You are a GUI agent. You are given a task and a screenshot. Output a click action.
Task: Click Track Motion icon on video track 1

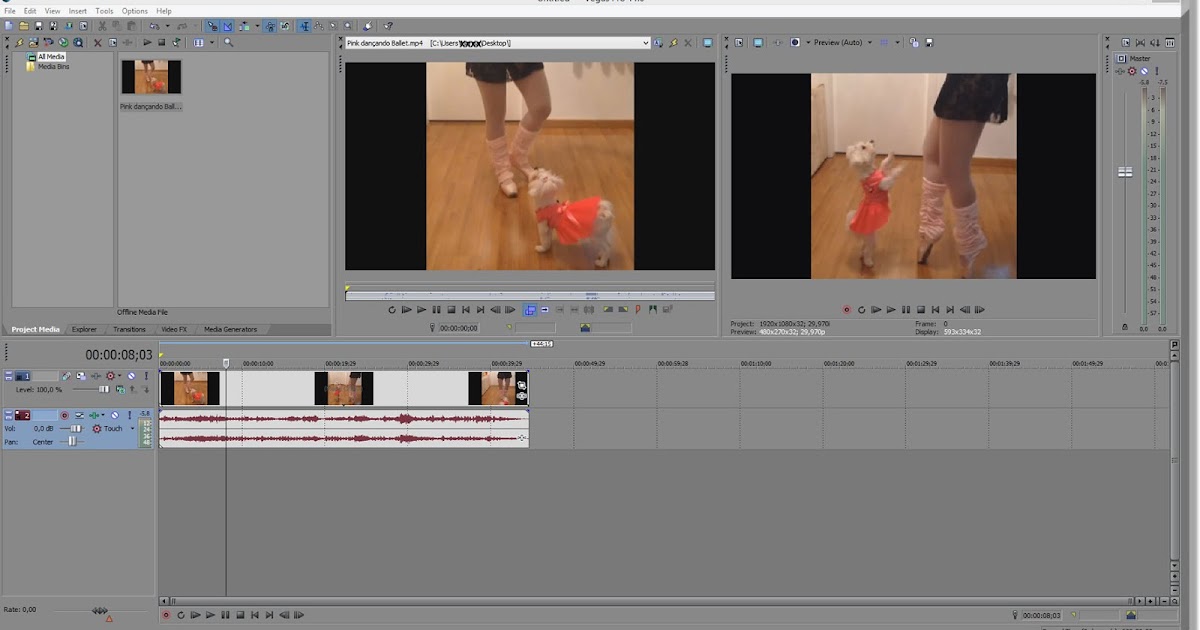[66, 376]
